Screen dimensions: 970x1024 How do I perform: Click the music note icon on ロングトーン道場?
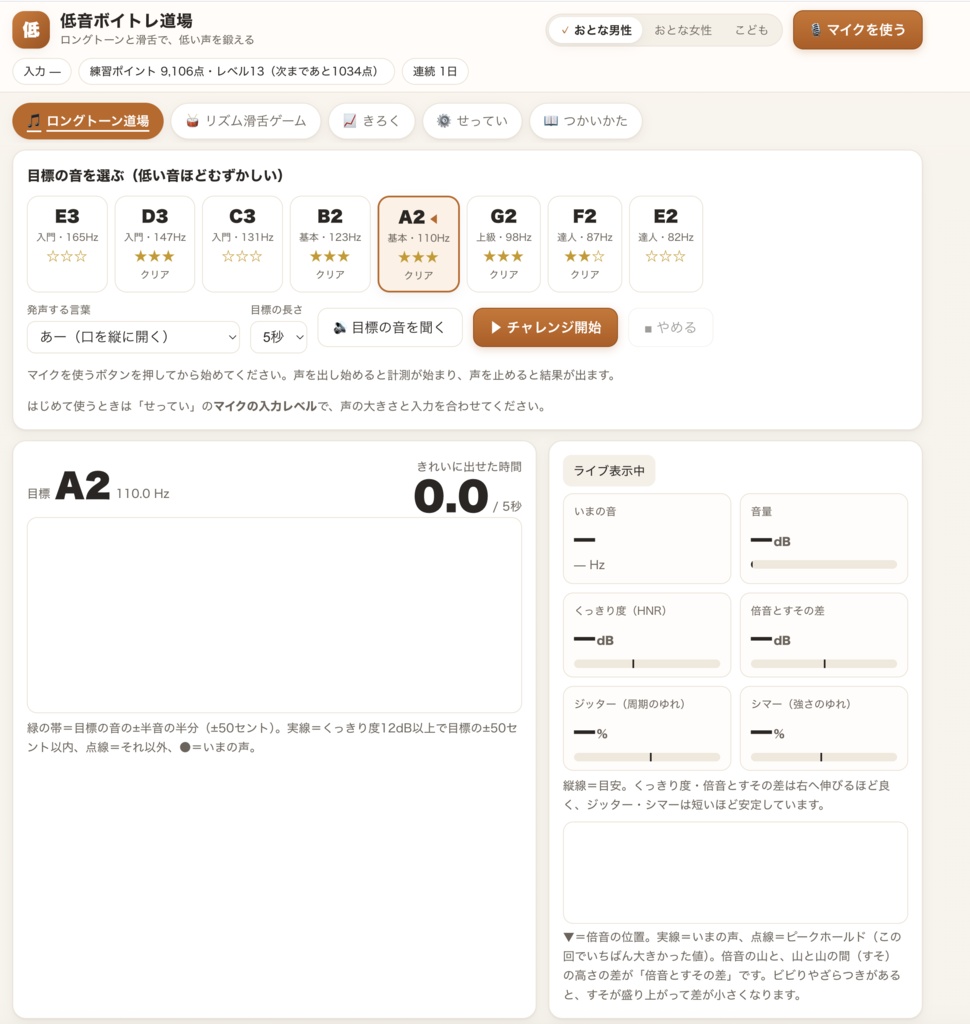pyautogui.click(x=34, y=121)
